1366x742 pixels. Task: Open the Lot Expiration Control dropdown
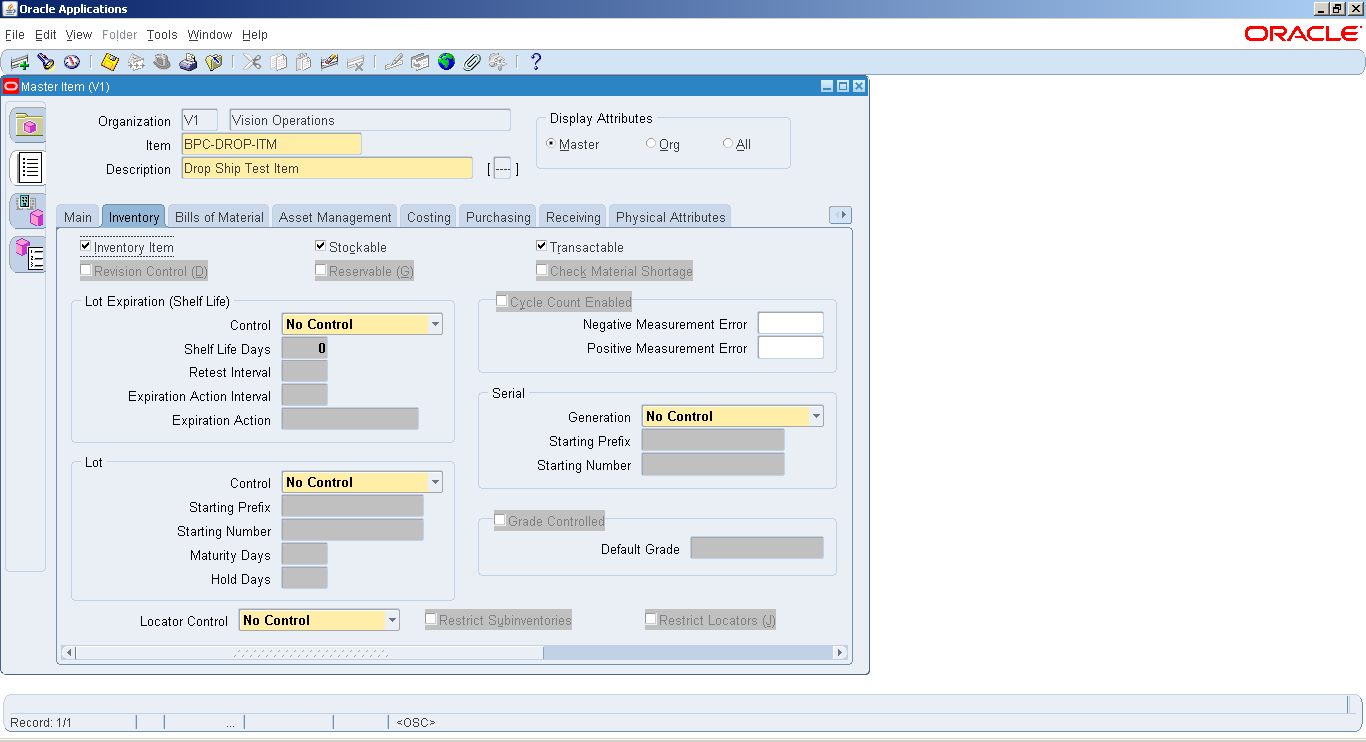pos(436,325)
